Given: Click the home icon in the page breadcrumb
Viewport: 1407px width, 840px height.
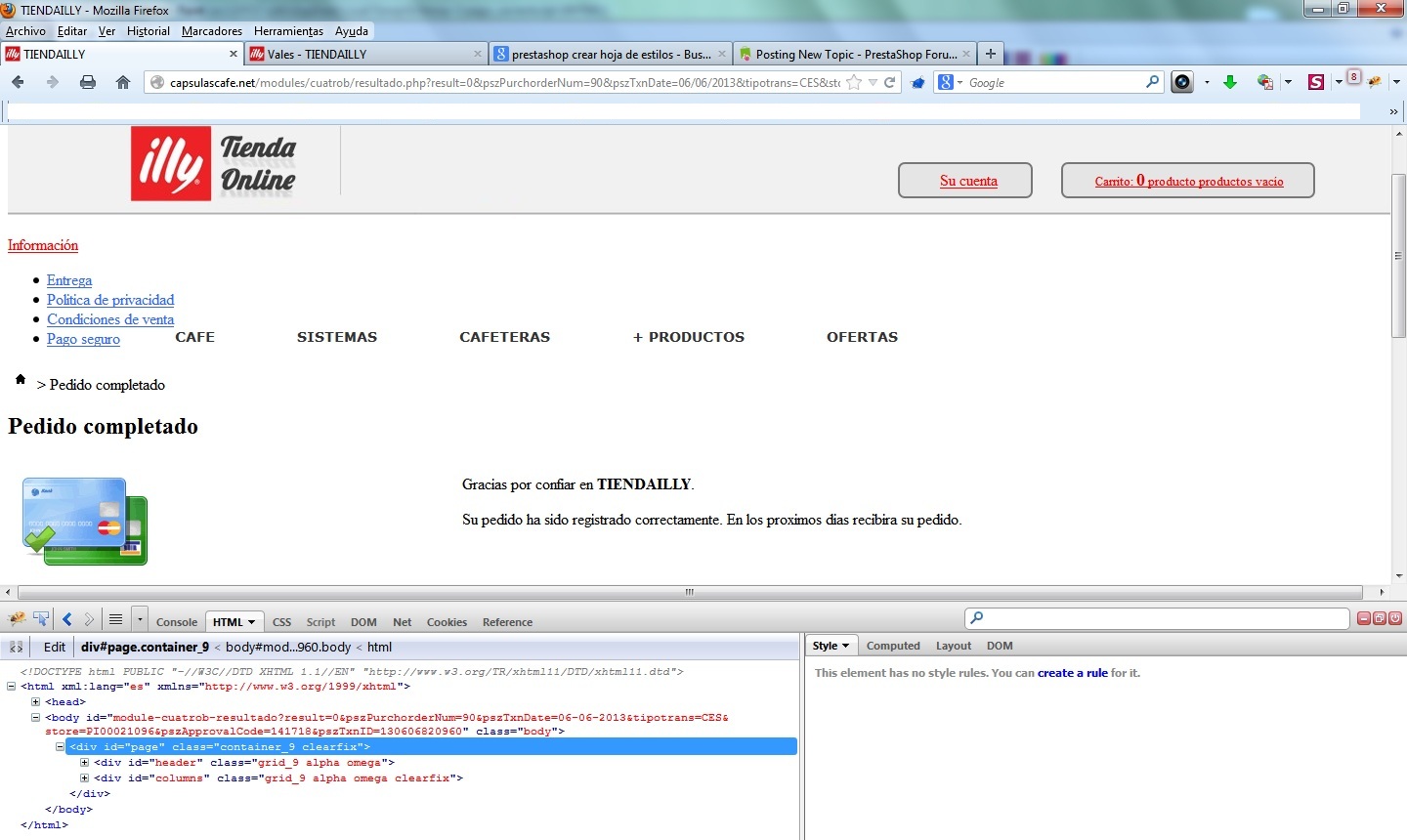Looking at the screenshot, I should [21, 379].
